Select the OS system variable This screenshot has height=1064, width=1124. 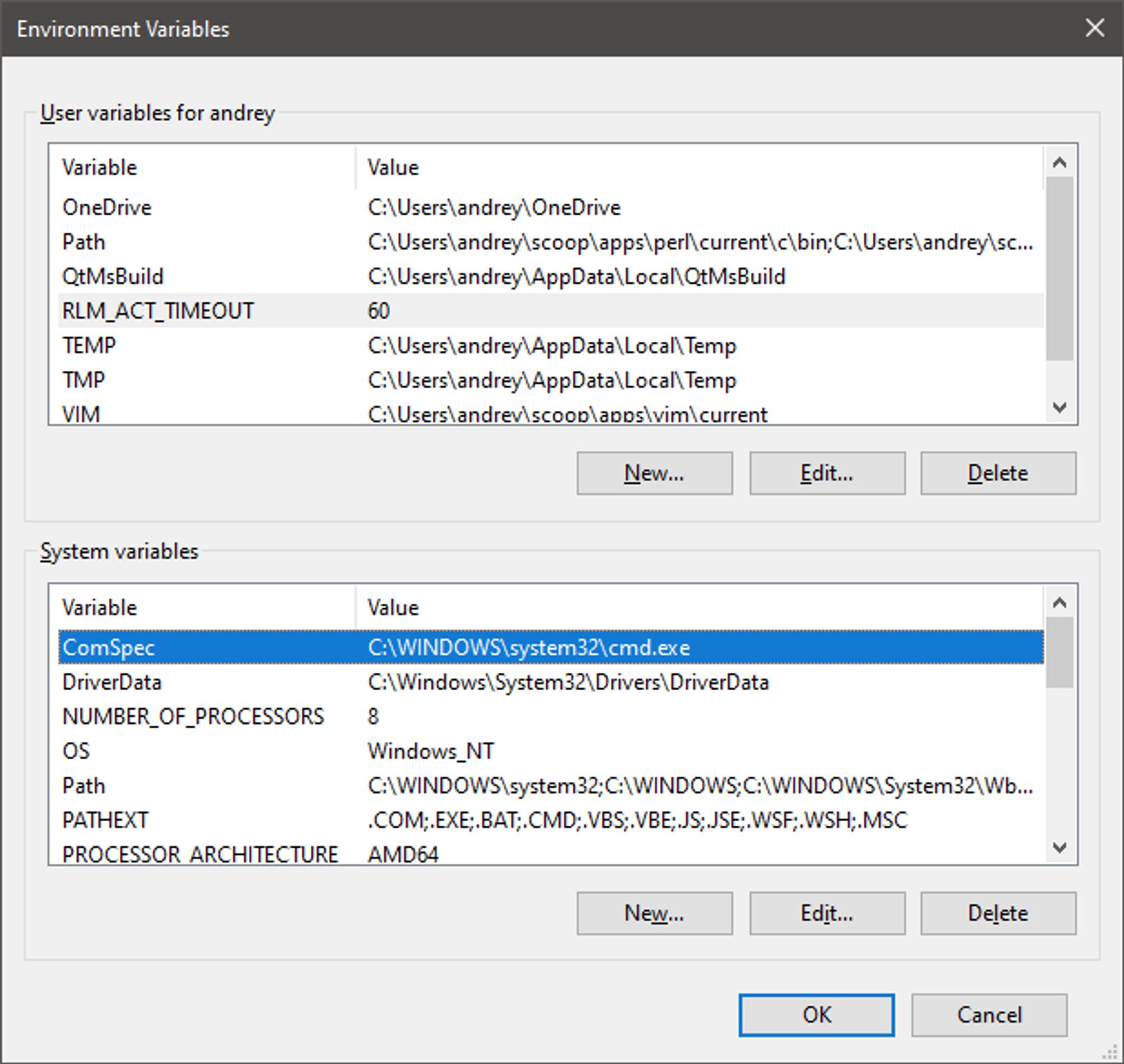tap(551, 751)
